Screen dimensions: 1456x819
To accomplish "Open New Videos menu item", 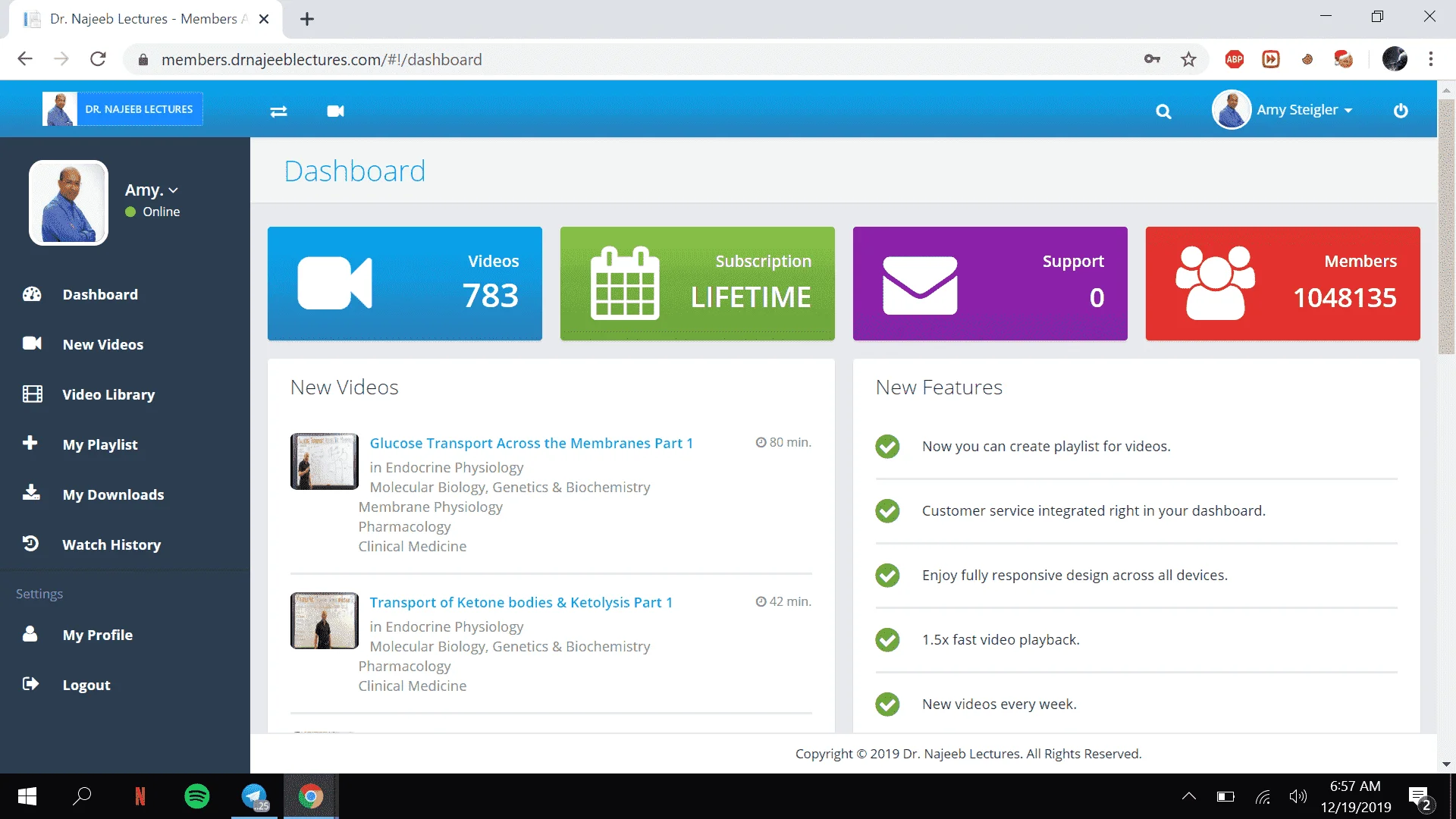I will [103, 344].
